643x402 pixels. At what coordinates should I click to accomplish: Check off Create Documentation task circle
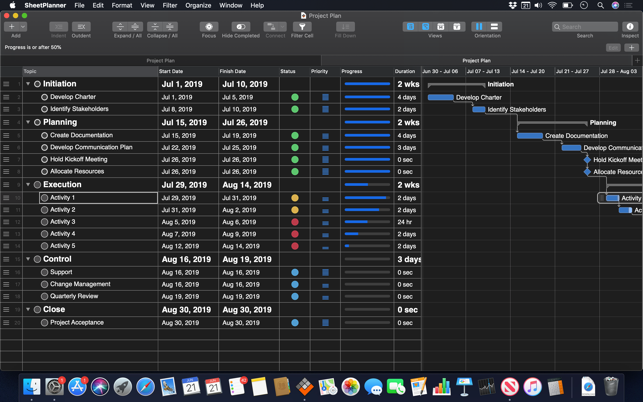coord(45,135)
